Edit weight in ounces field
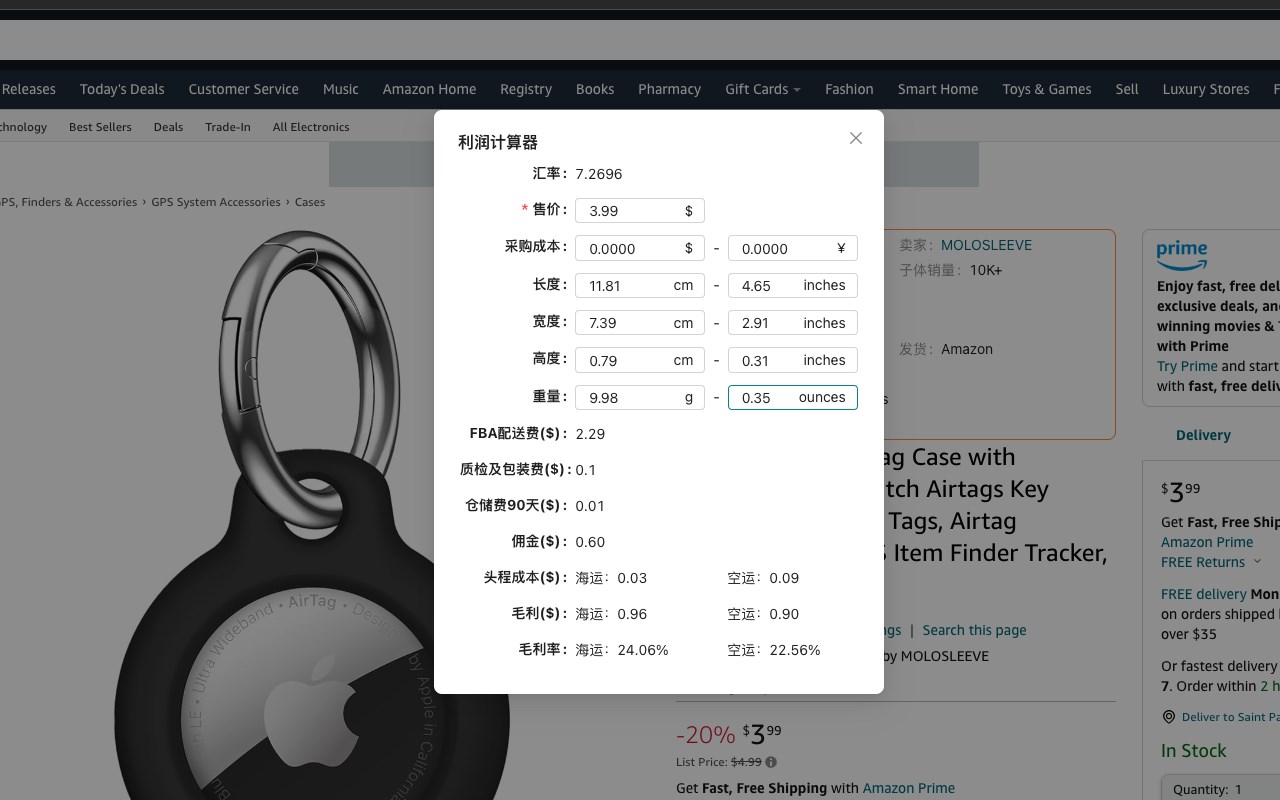Screen dimensions: 1280x800 [x=792, y=397]
